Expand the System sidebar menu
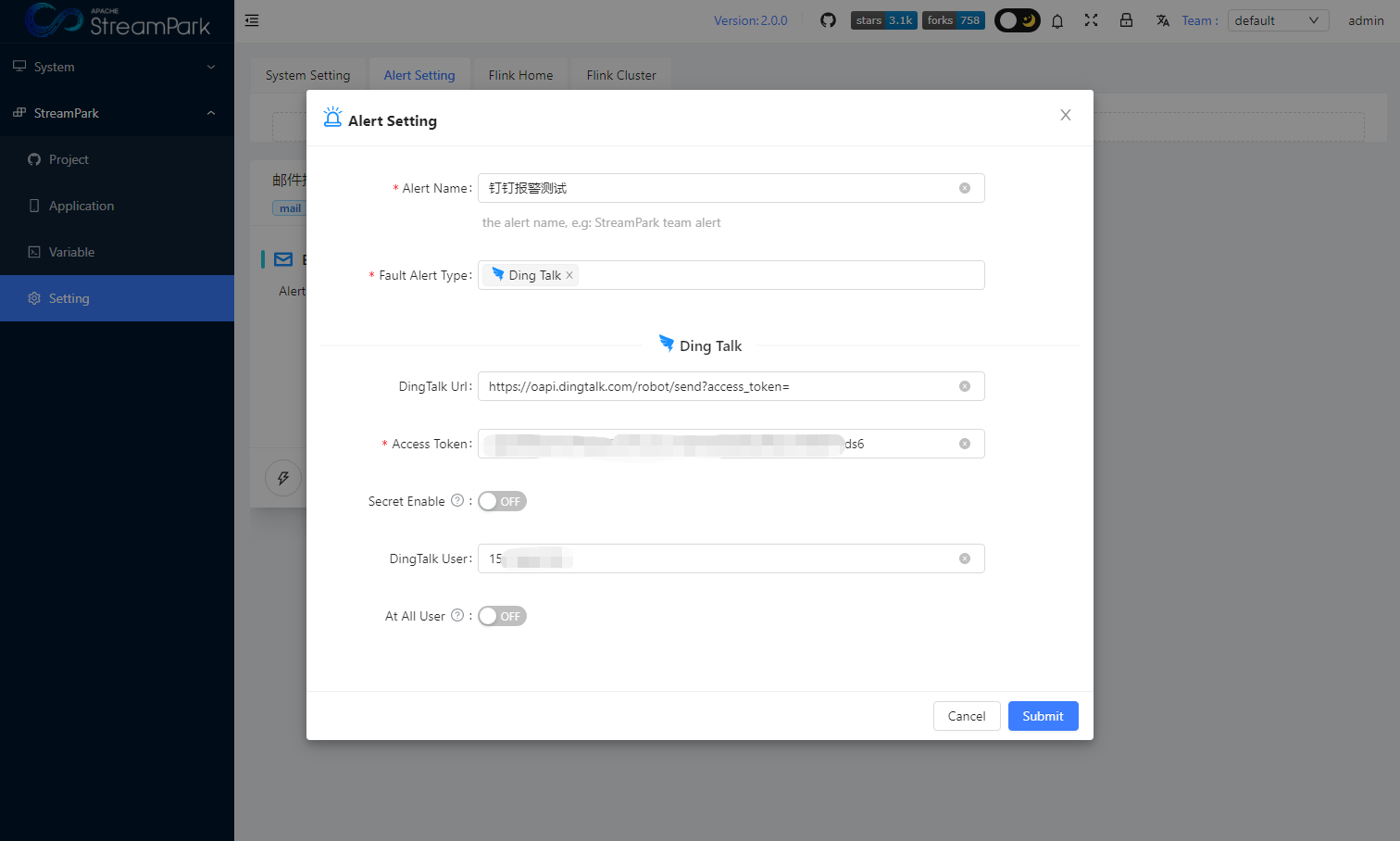Image resolution: width=1400 pixels, height=841 pixels. point(117,67)
